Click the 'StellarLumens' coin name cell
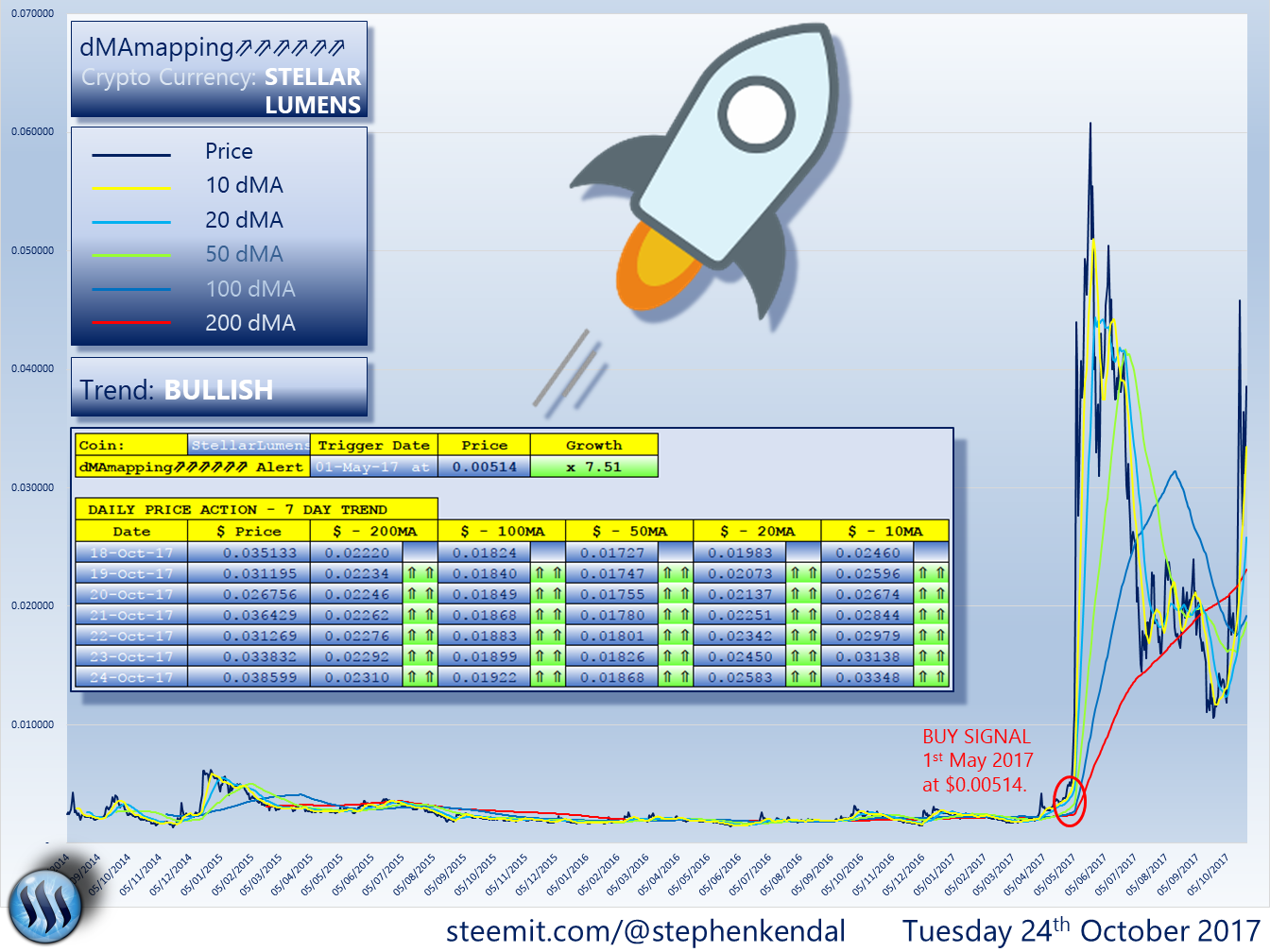Screen dimensions: 1270x952 [249, 445]
